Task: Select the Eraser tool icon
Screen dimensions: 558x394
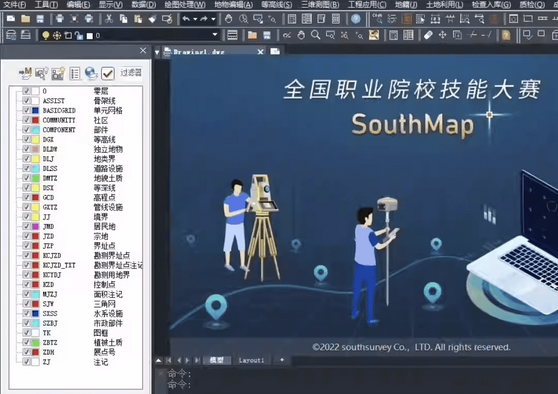Action: (428, 35)
